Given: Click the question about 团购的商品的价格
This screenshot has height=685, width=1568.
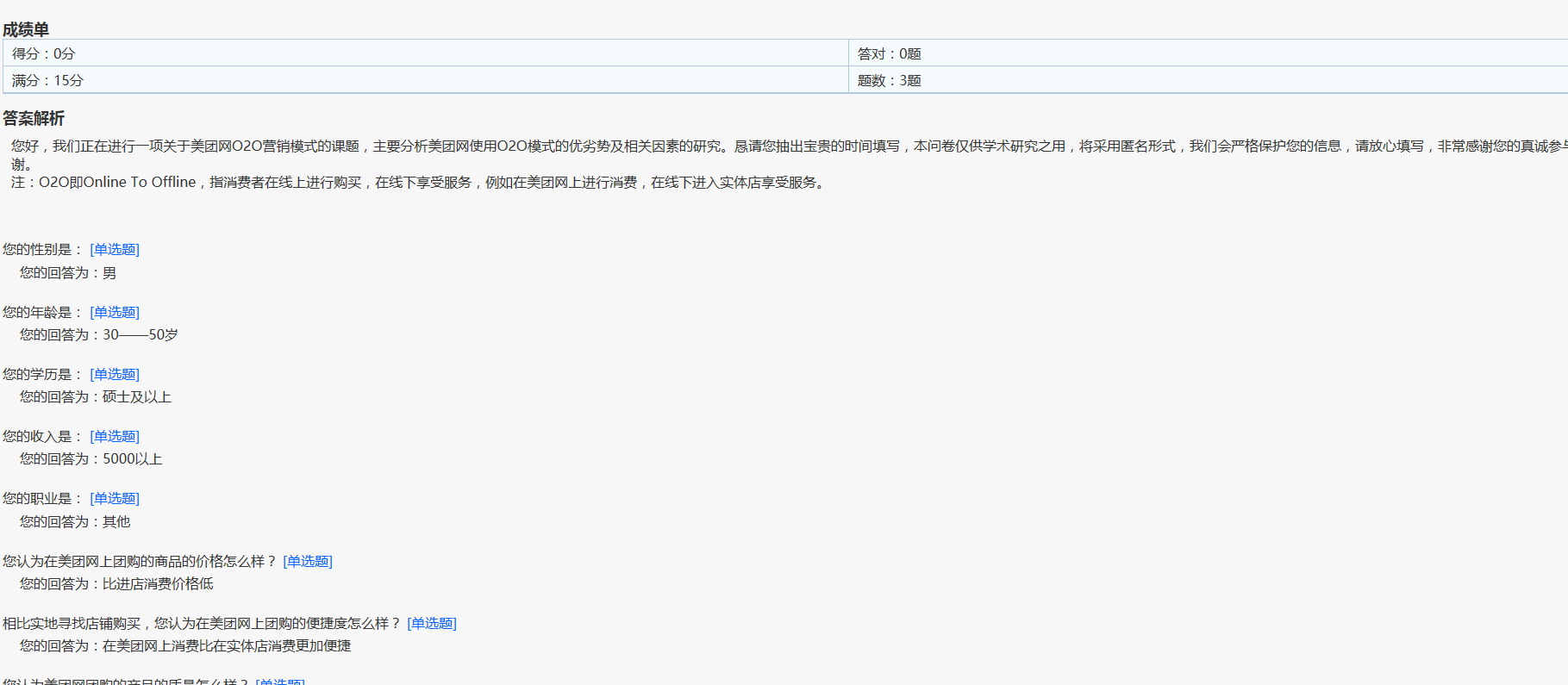Looking at the screenshot, I should click(x=140, y=561).
